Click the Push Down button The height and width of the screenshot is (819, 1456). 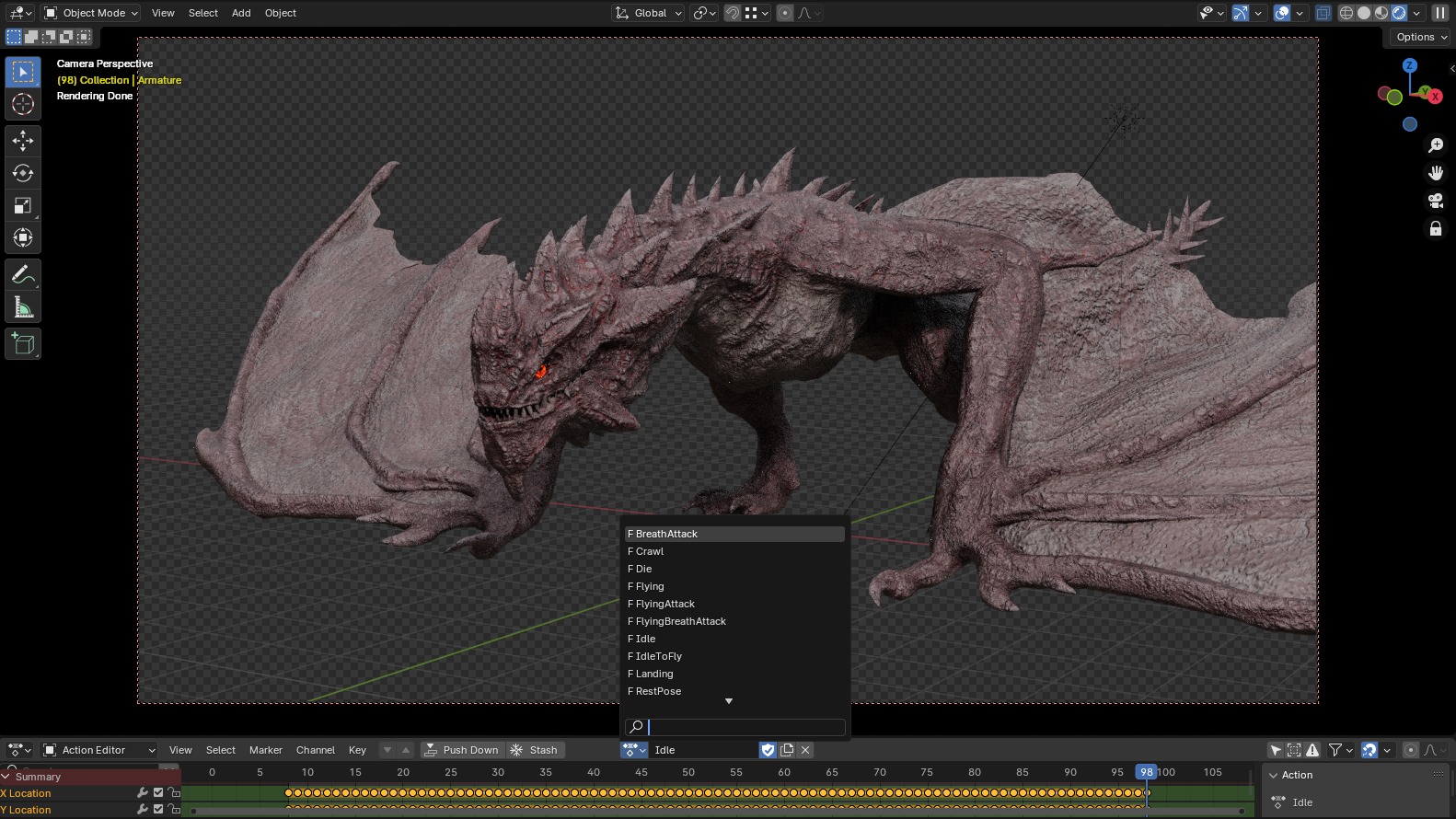(x=462, y=750)
